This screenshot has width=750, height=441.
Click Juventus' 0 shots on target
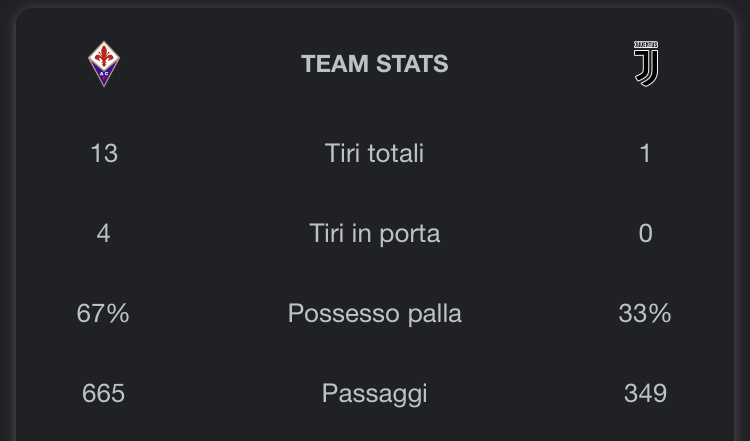click(645, 233)
